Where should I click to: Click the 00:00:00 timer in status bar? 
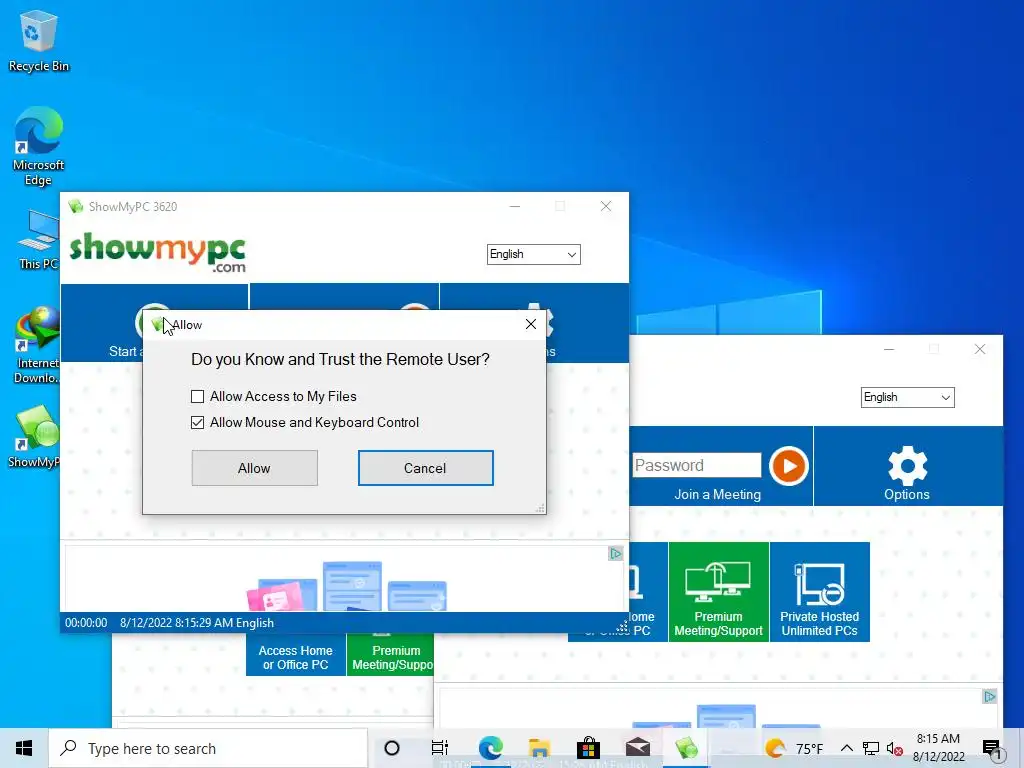click(86, 623)
